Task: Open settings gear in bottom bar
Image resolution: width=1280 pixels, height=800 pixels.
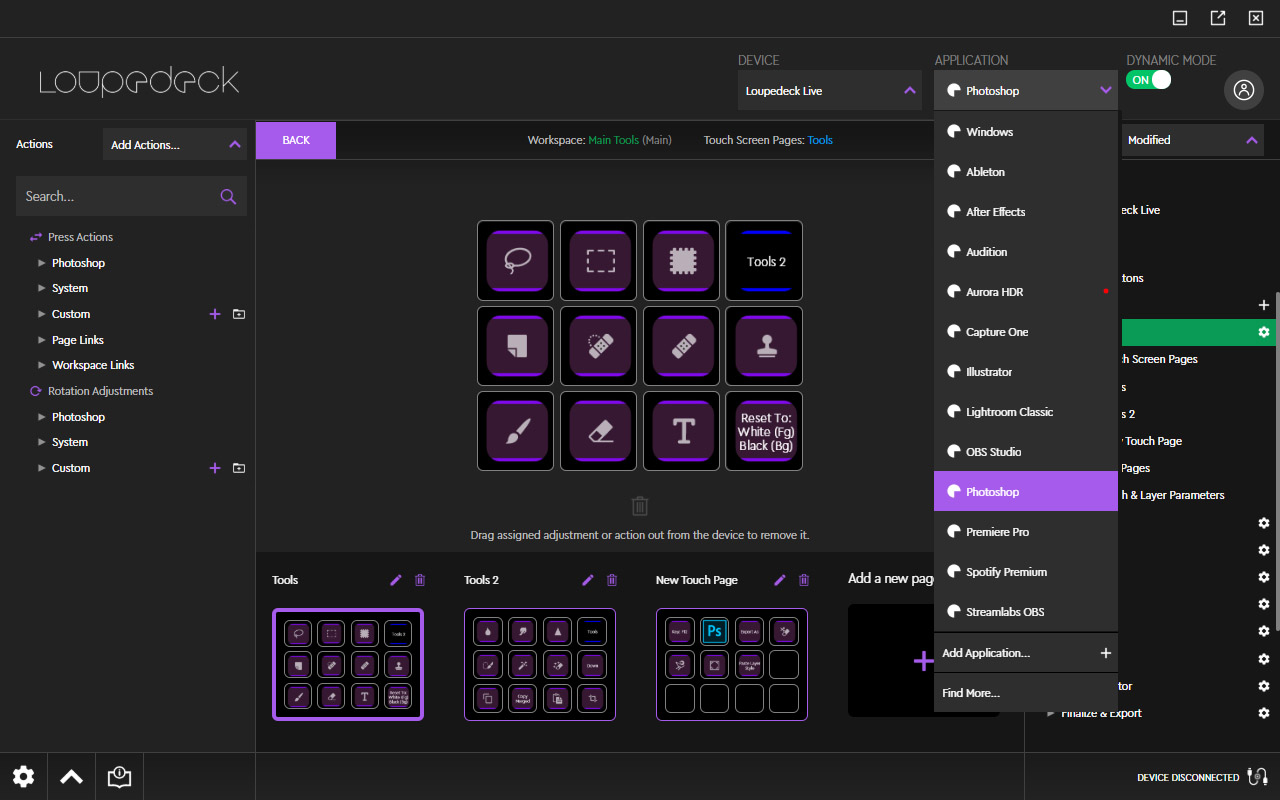Action: [23, 776]
